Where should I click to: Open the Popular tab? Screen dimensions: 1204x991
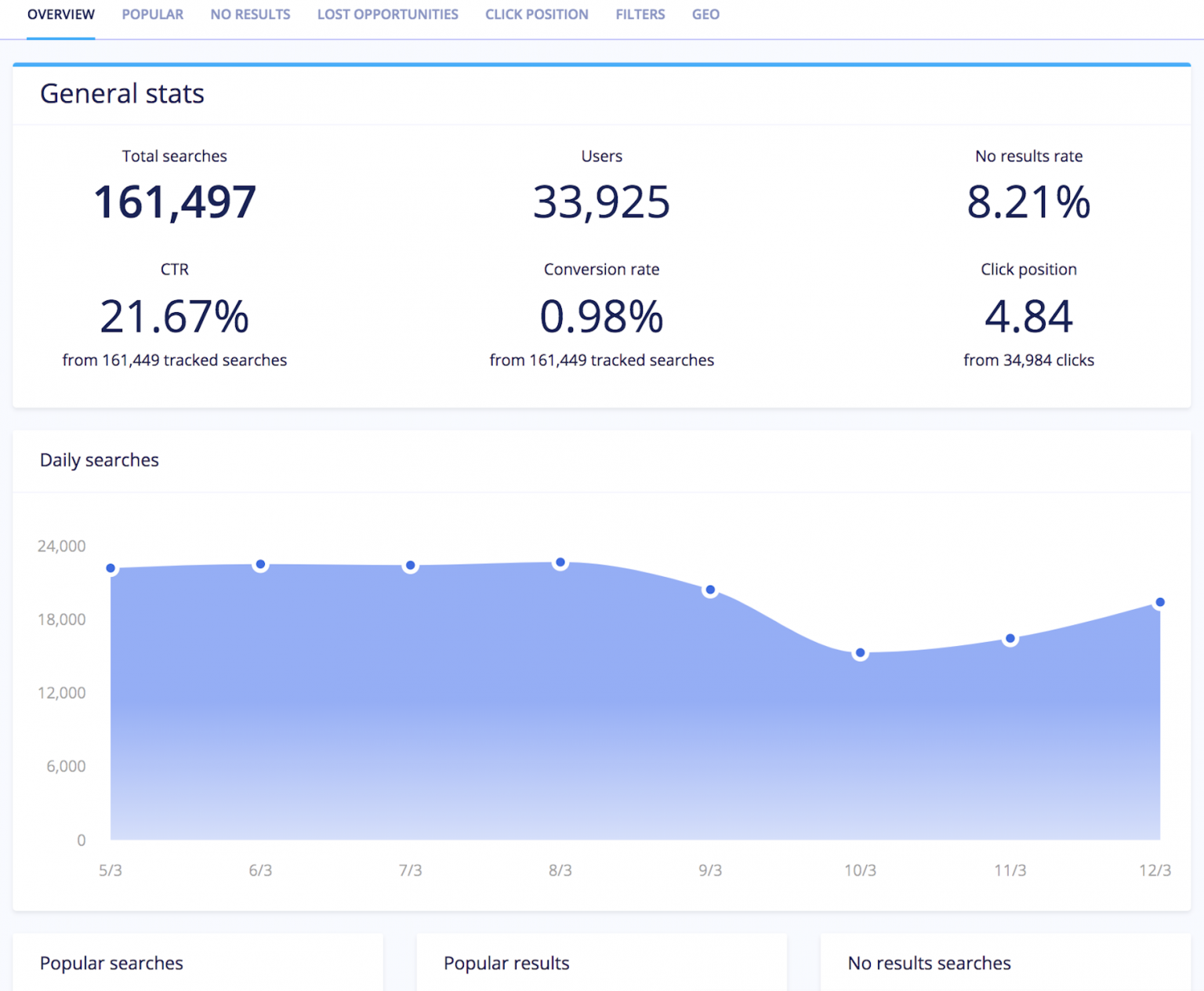tap(152, 15)
